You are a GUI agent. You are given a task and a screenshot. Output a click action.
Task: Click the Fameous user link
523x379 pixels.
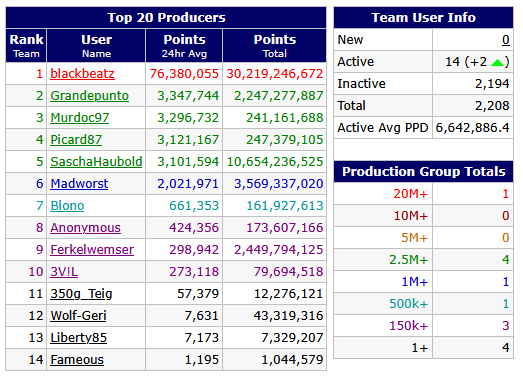coord(77,360)
